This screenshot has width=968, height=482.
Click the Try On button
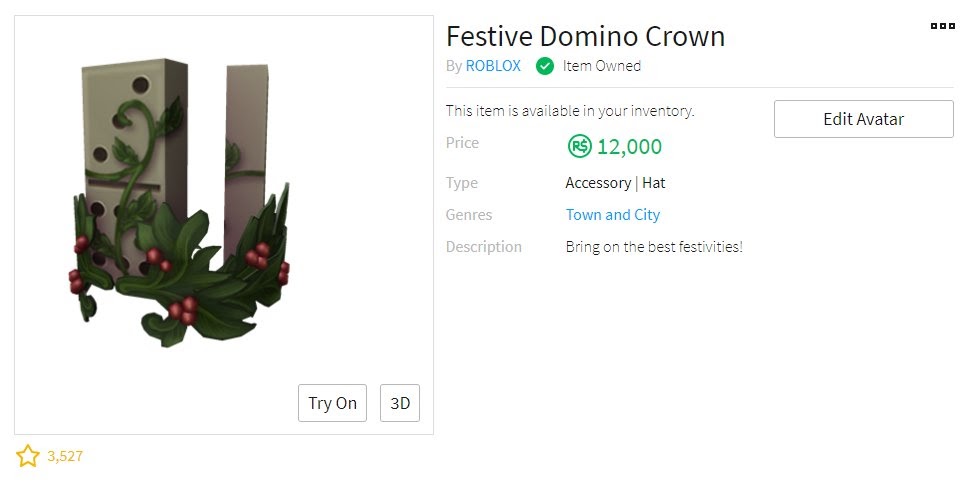tap(332, 403)
